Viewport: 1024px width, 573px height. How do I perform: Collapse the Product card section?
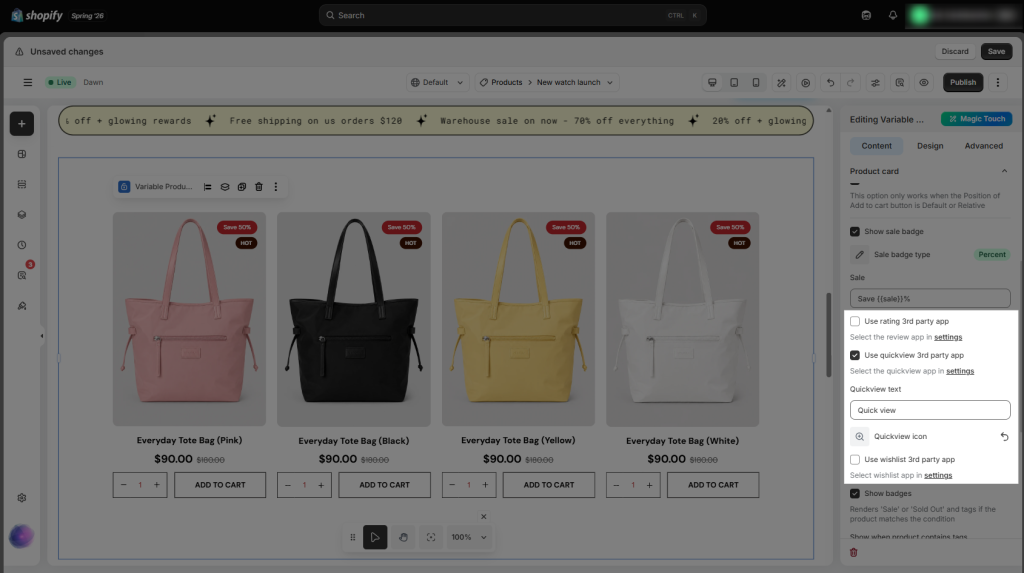click(x=1004, y=171)
